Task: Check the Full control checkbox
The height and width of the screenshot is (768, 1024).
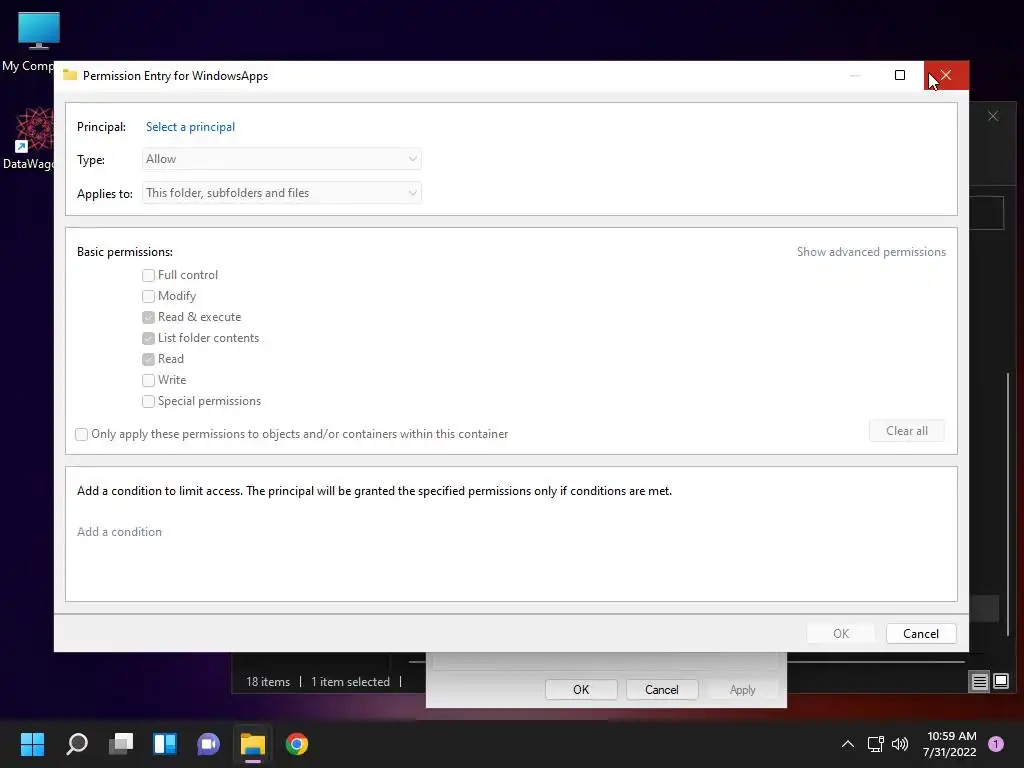Action: pyautogui.click(x=148, y=275)
